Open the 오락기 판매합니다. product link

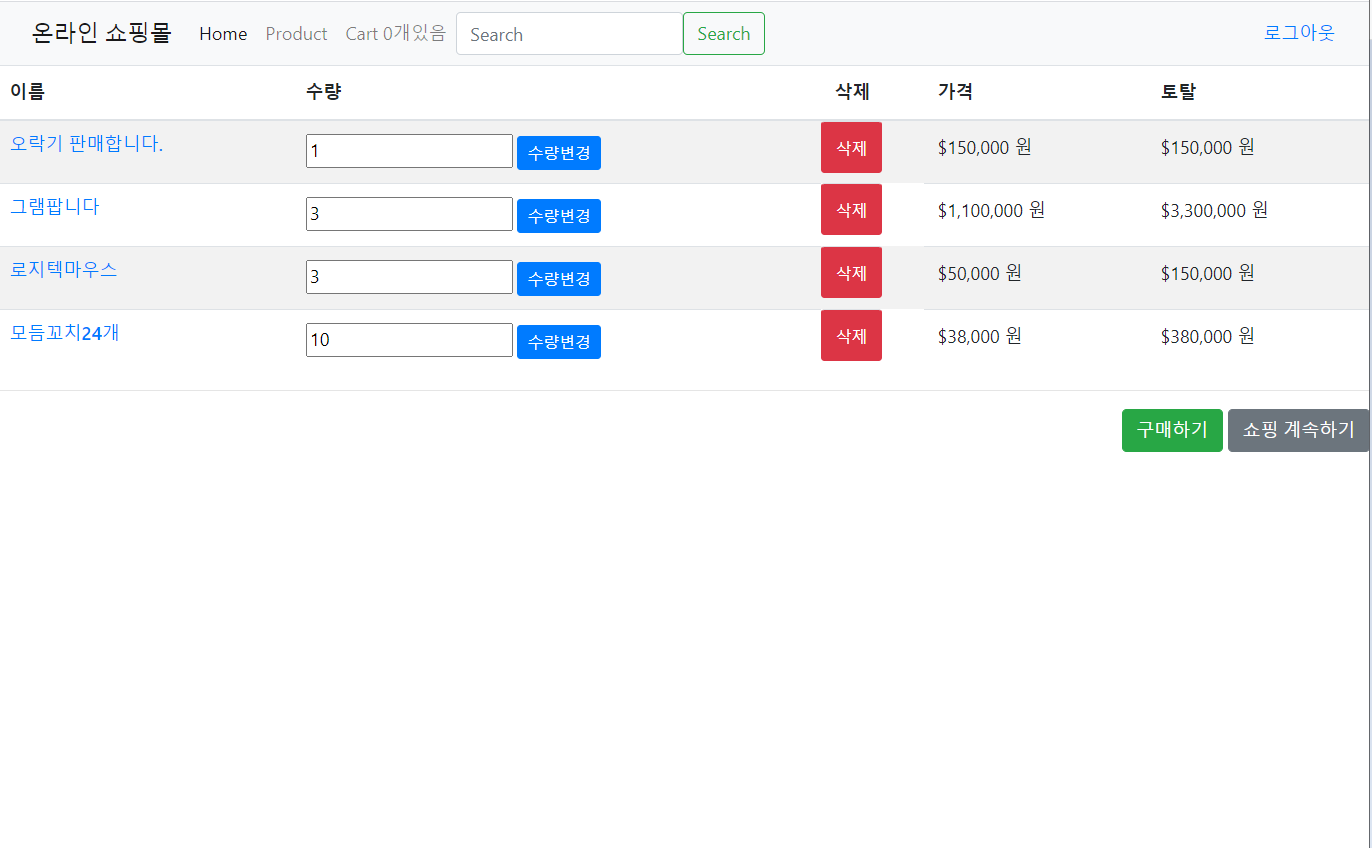point(86,144)
